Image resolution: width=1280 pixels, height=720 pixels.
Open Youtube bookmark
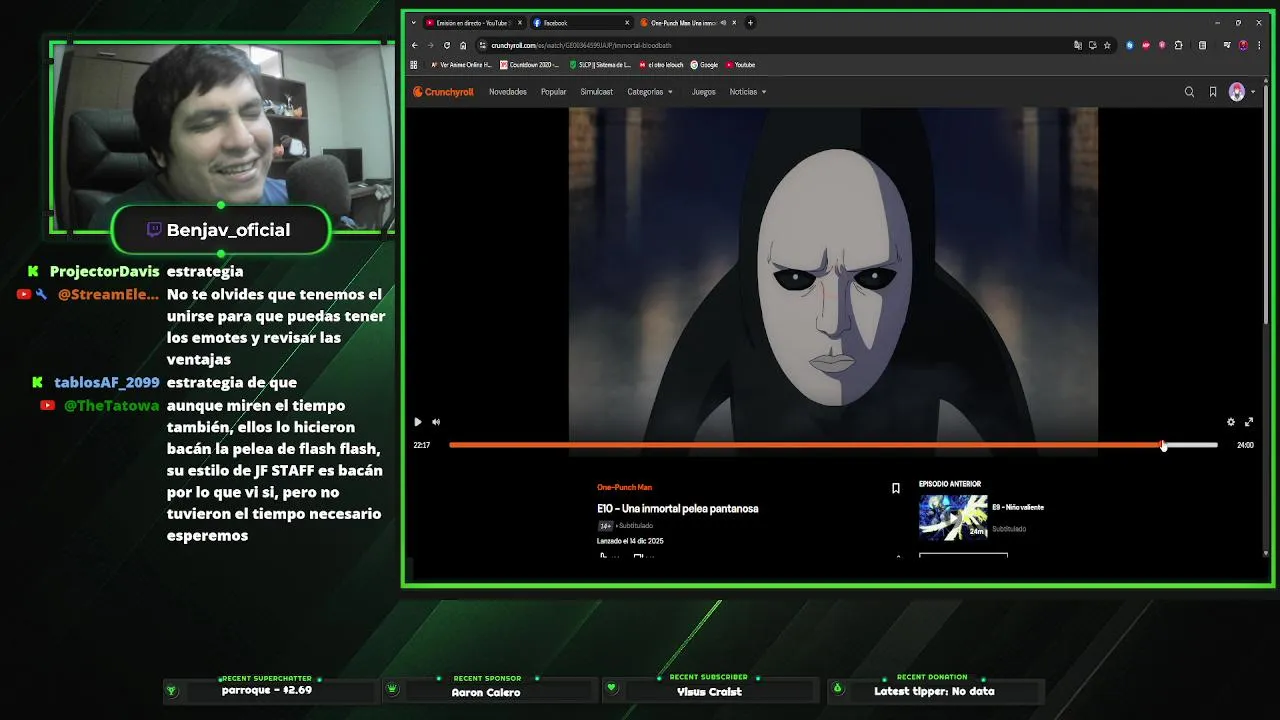point(741,65)
